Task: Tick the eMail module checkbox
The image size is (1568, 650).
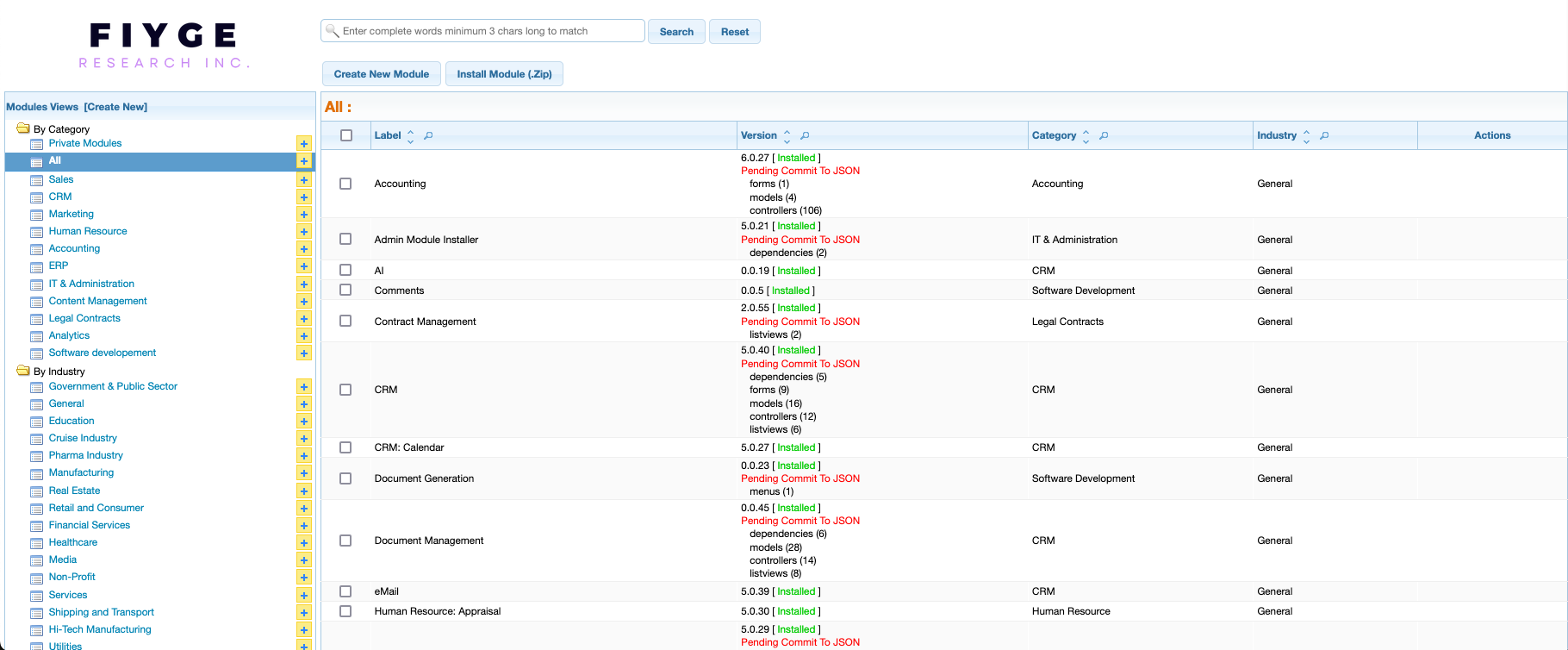Action: (345, 591)
